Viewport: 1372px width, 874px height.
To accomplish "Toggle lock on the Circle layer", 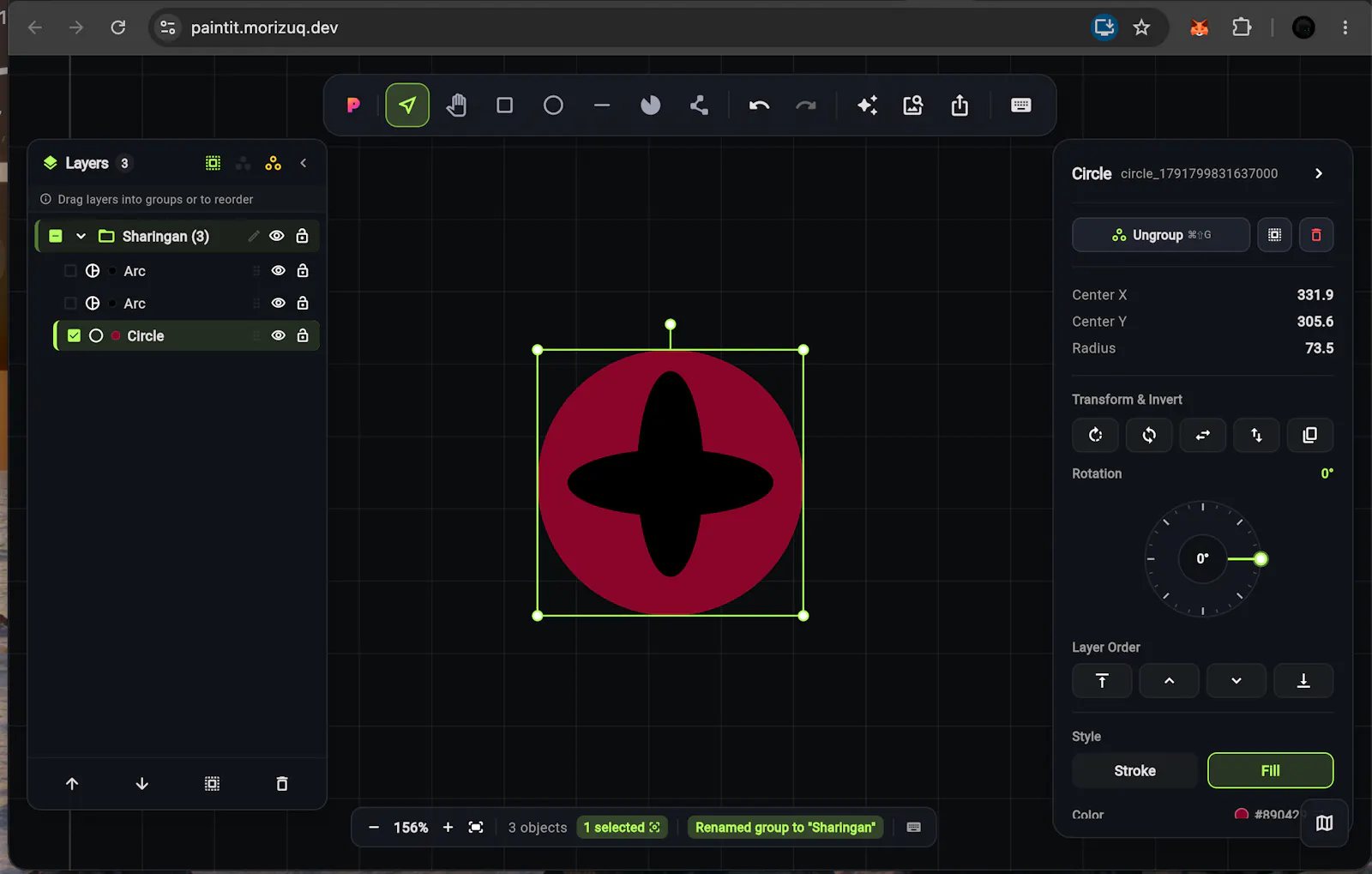I will pyautogui.click(x=303, y=335).
